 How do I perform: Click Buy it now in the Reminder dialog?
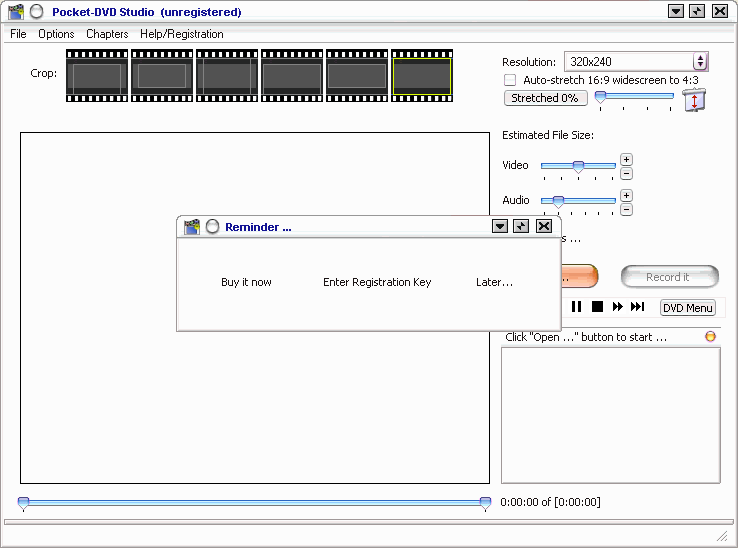click(x=246, y=282)
